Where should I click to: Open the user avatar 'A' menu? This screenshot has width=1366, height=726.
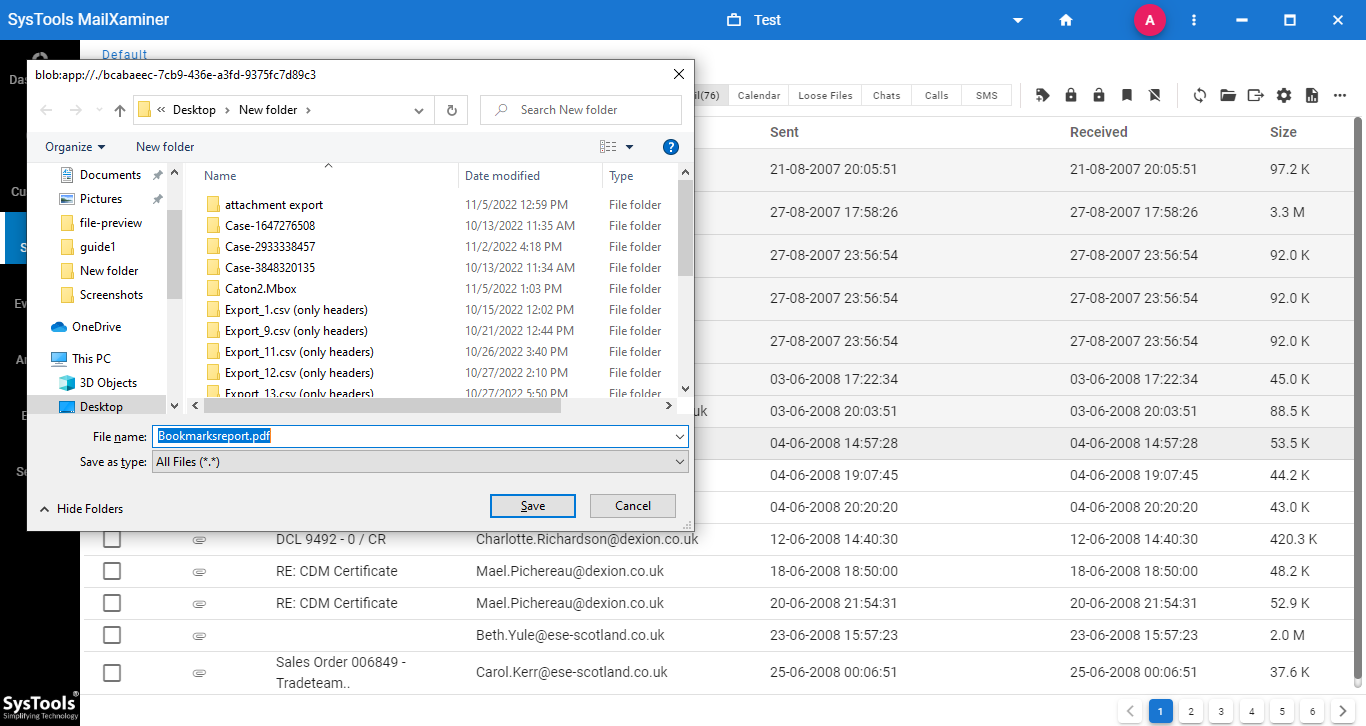coord(1150,20)
